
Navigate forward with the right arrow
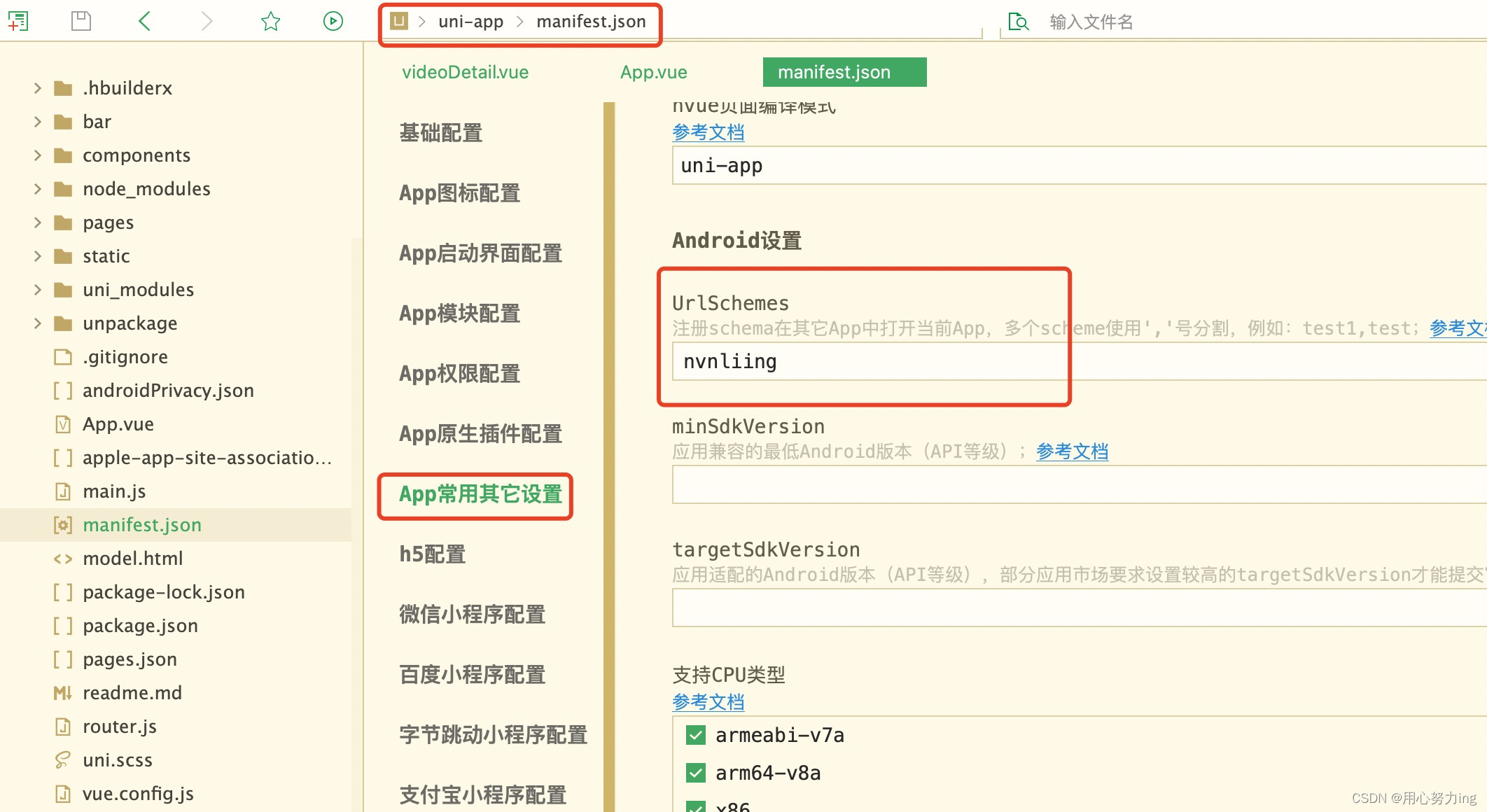[x=207, y=21]
